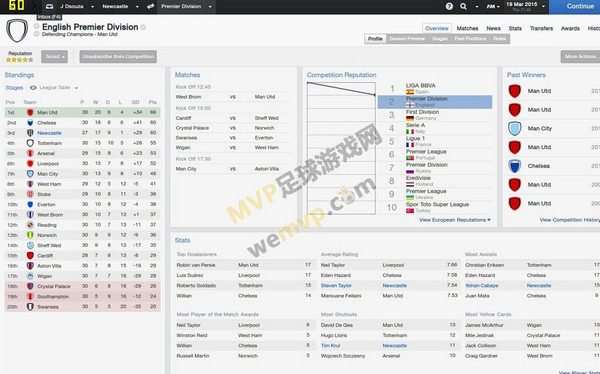Image resolution: width=600 pixels, height=374 pixels.
Task: Click James McArthur in Most Yellow Cards
Action: [x=484, y=325]
